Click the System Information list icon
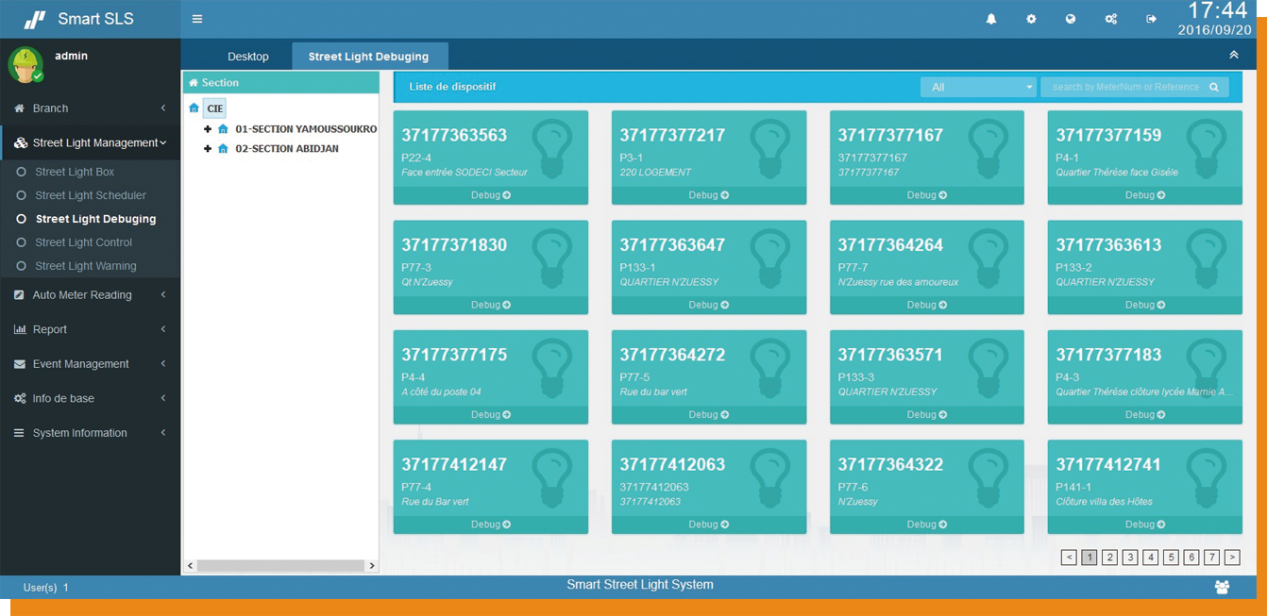 [19, 433]
